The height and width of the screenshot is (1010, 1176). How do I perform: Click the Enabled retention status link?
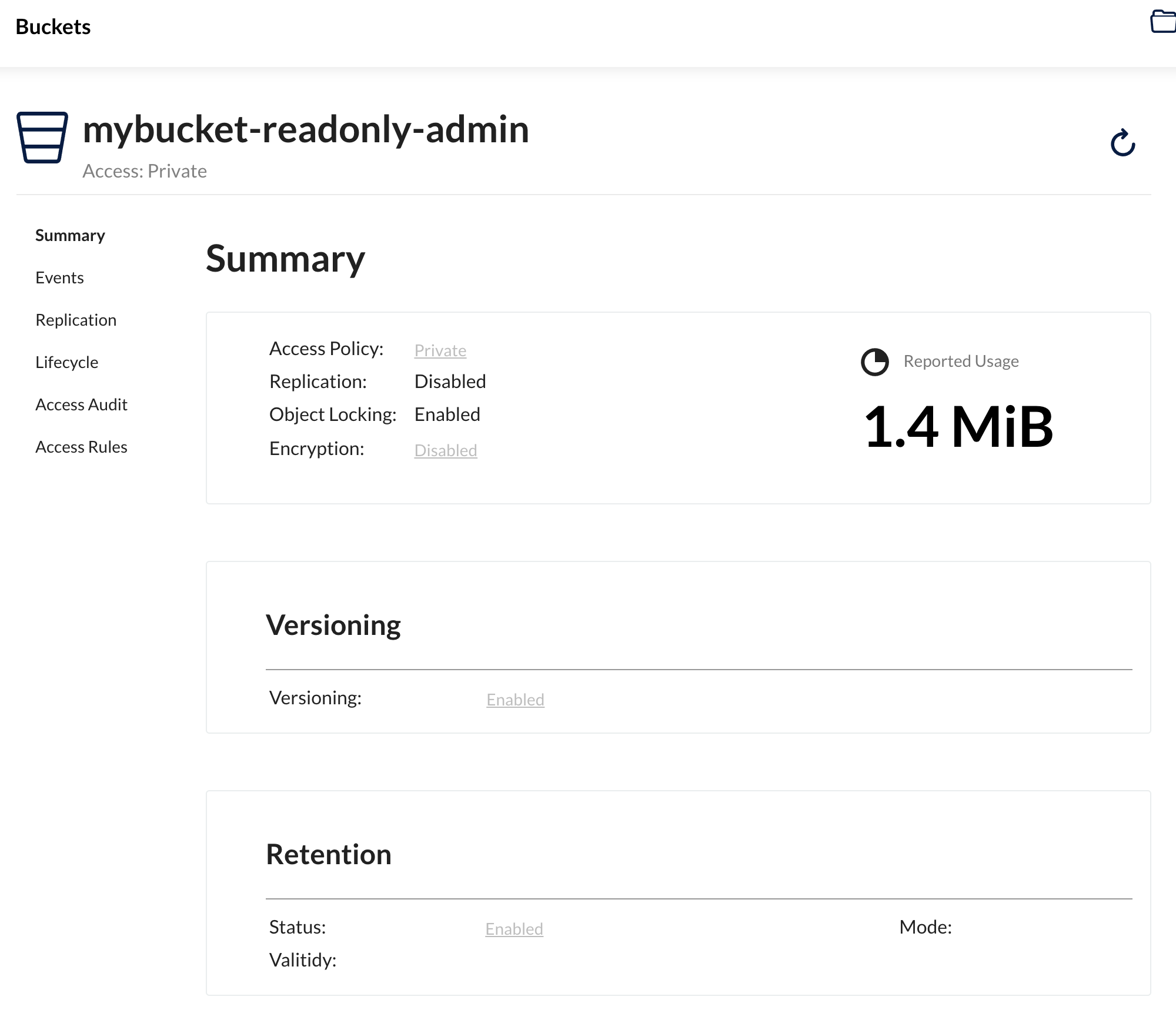tap(514, 929)
